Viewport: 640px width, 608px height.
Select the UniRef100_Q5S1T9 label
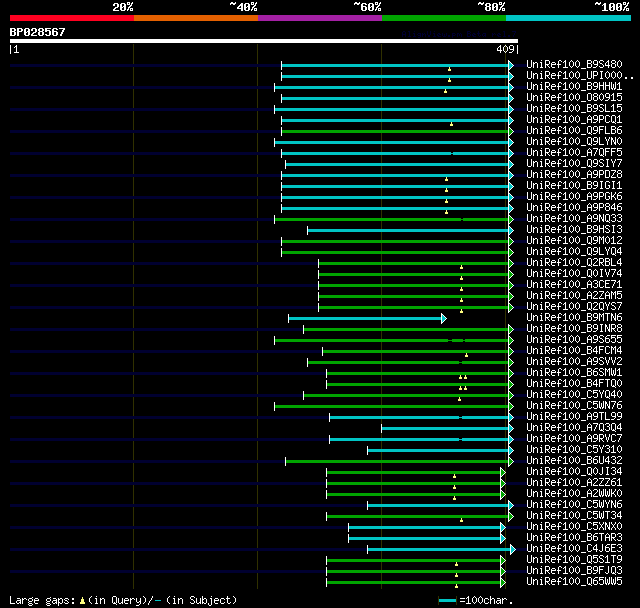coord(574,560)
